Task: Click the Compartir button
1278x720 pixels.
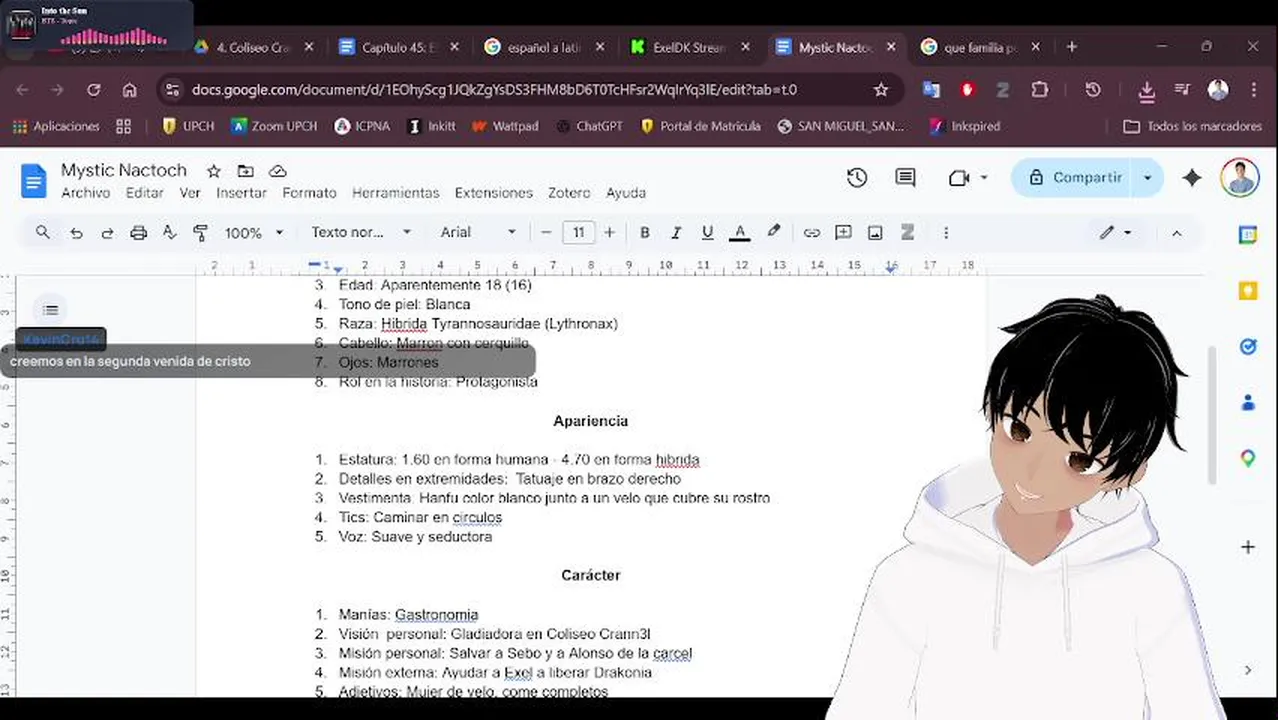Action: (1074, 178)
